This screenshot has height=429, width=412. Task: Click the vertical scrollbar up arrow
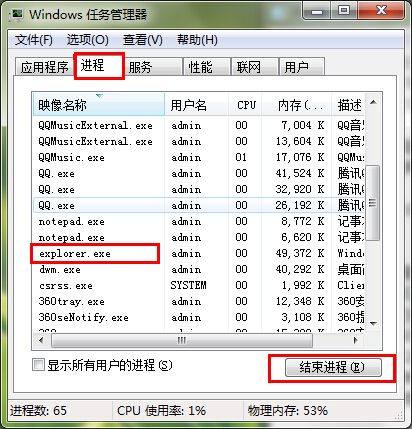[x=373, y=102]
